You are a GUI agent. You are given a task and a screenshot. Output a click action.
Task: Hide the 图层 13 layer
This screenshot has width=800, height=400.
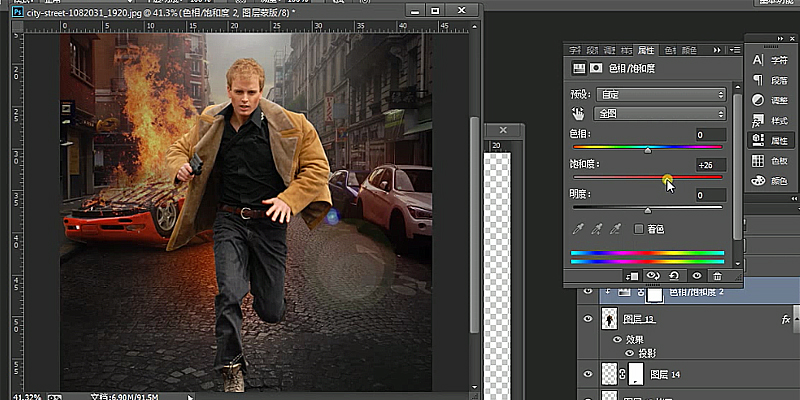tap(588, 319)
